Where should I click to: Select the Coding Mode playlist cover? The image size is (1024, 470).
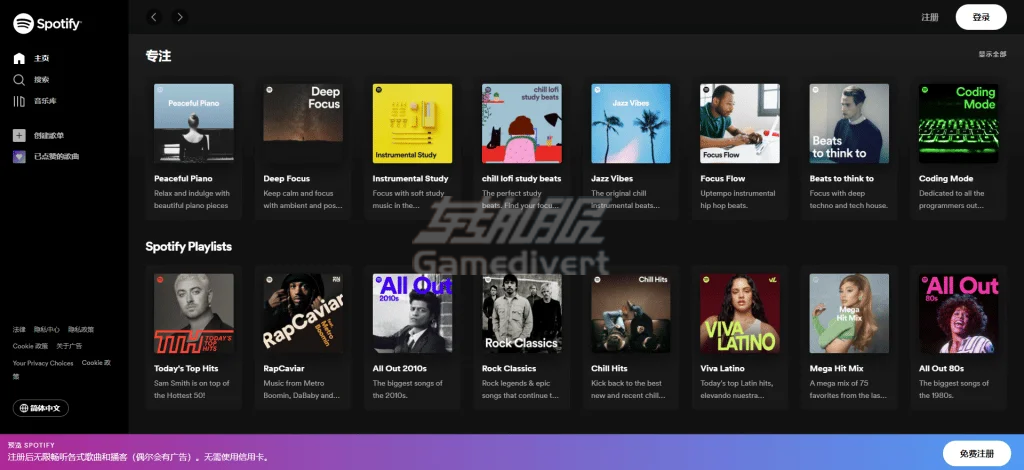pos(959,124)
